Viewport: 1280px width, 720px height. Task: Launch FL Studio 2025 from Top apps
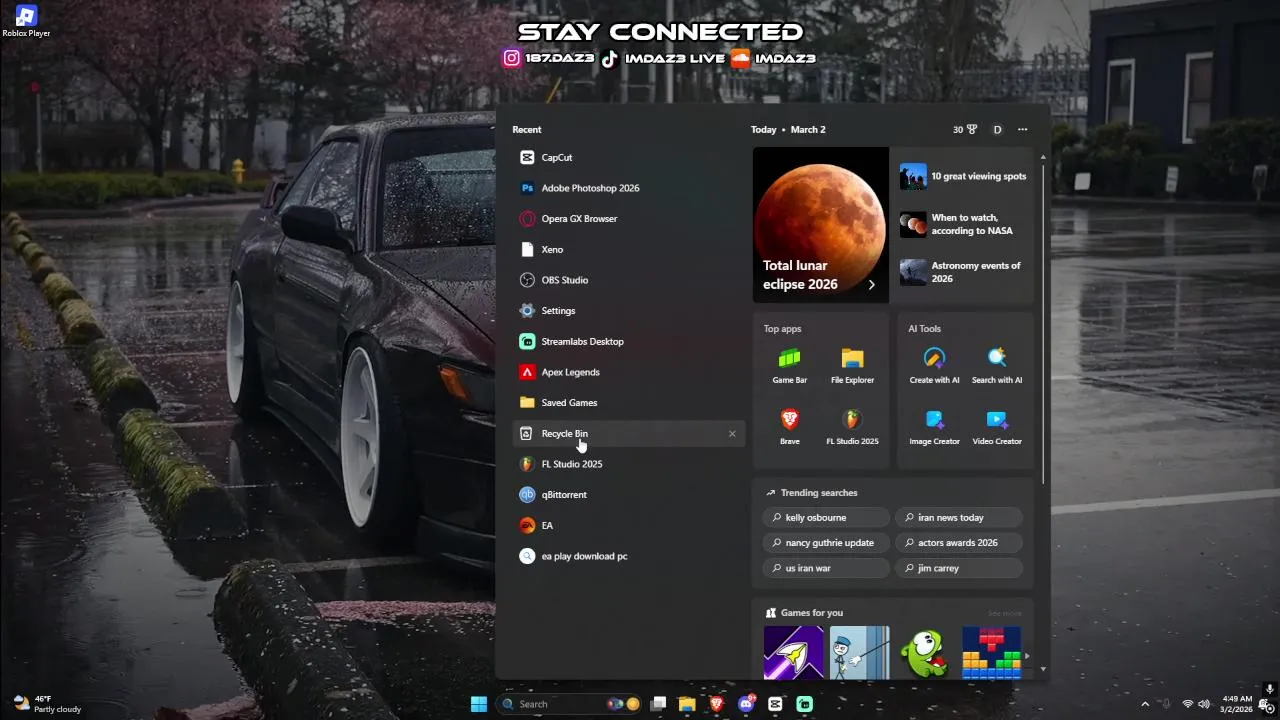point(852,427)
